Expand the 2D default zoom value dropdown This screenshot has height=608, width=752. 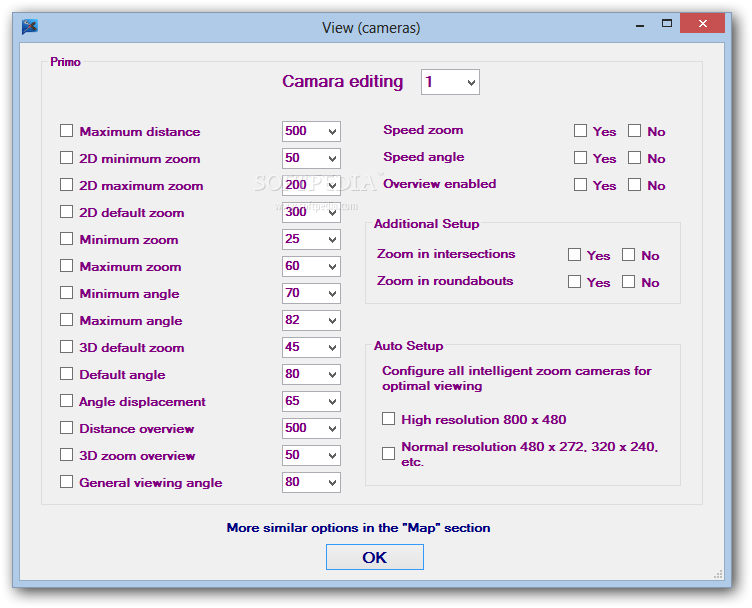[311, 212]
